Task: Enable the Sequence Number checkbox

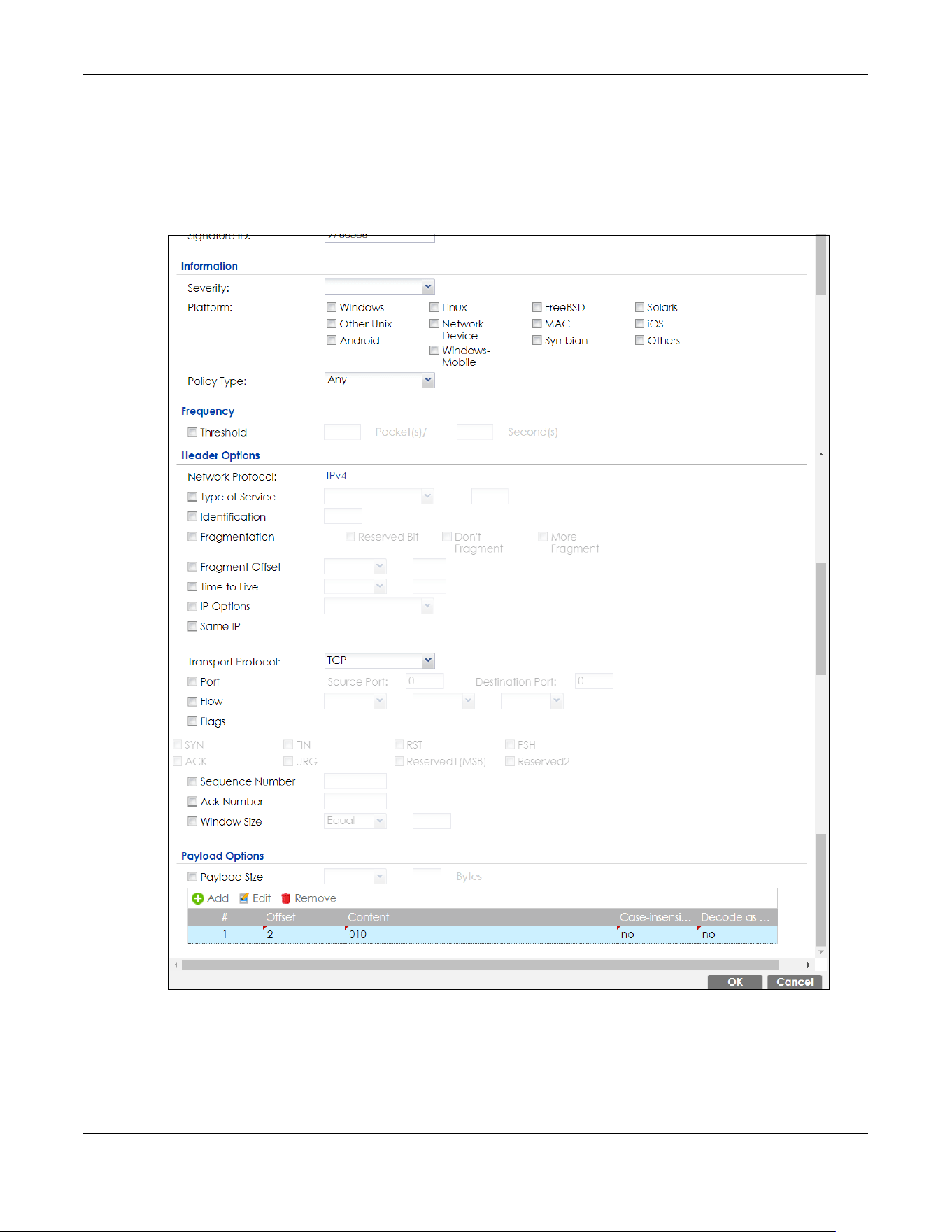Action: tap(192, 781)
